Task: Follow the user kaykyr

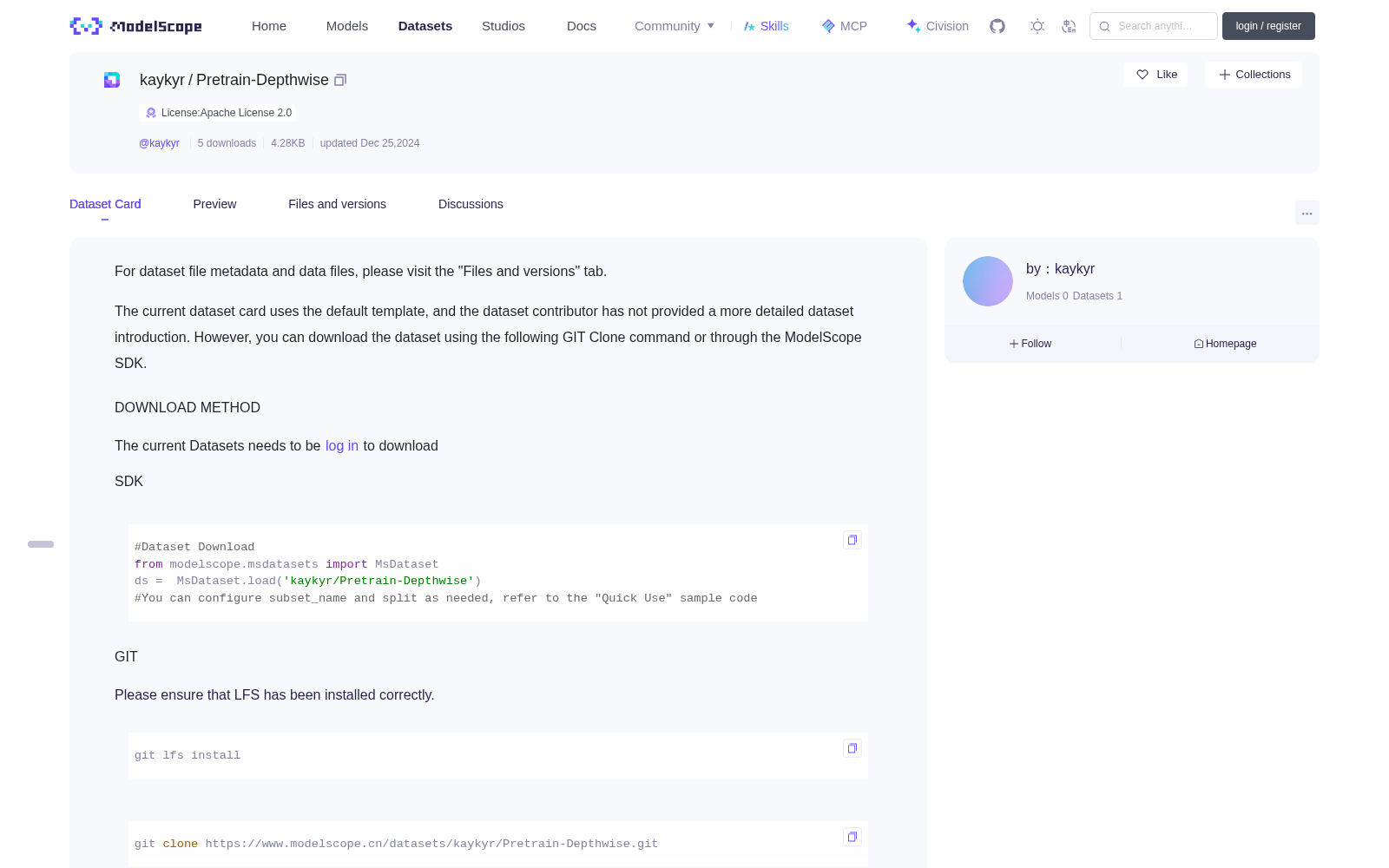Action: (x=1030, y=344)
